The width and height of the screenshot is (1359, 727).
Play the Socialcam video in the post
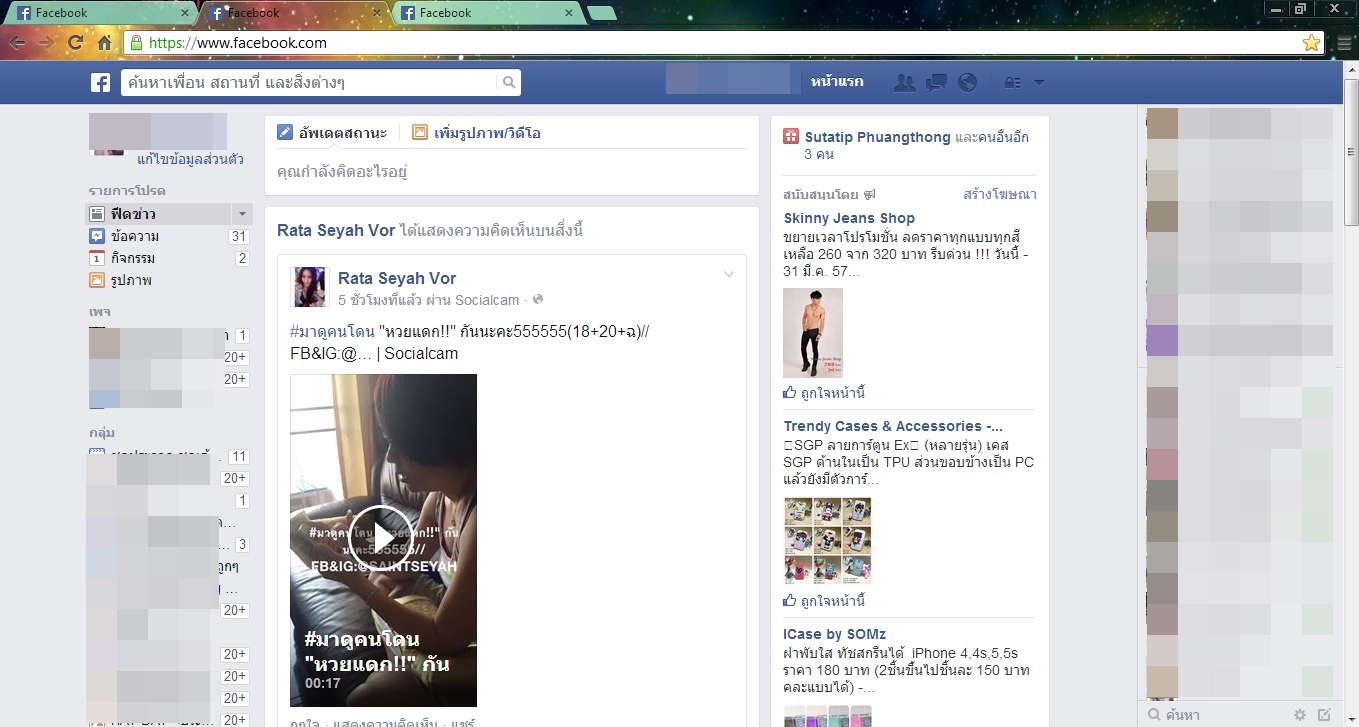point(381,538)
